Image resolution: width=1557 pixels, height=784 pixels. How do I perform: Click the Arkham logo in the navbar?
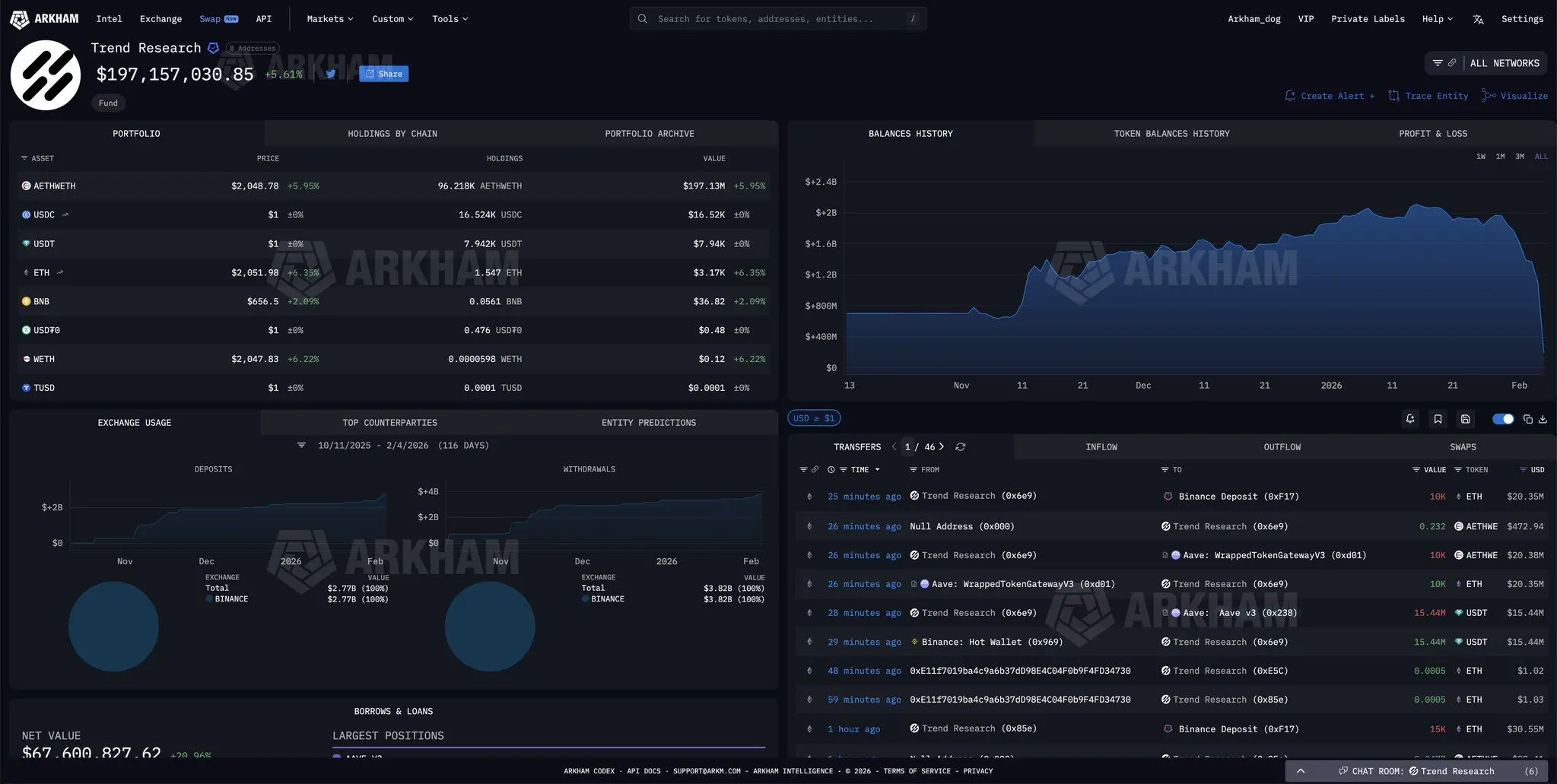coord(44,19)
